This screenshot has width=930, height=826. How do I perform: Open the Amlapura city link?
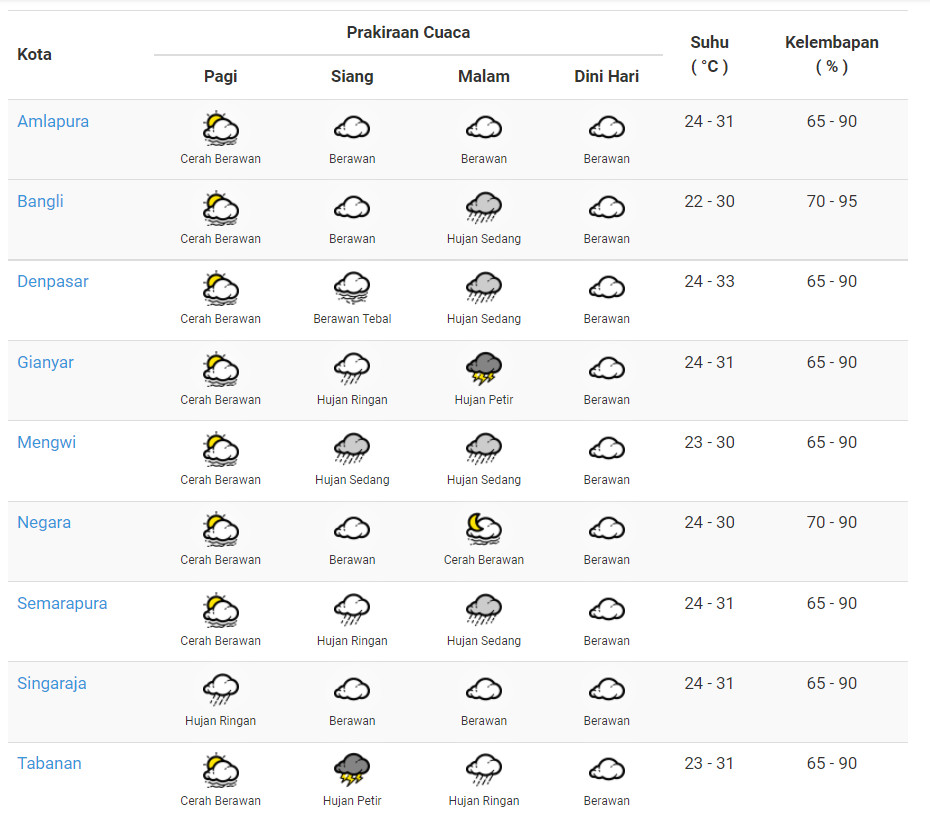[53, 121]
